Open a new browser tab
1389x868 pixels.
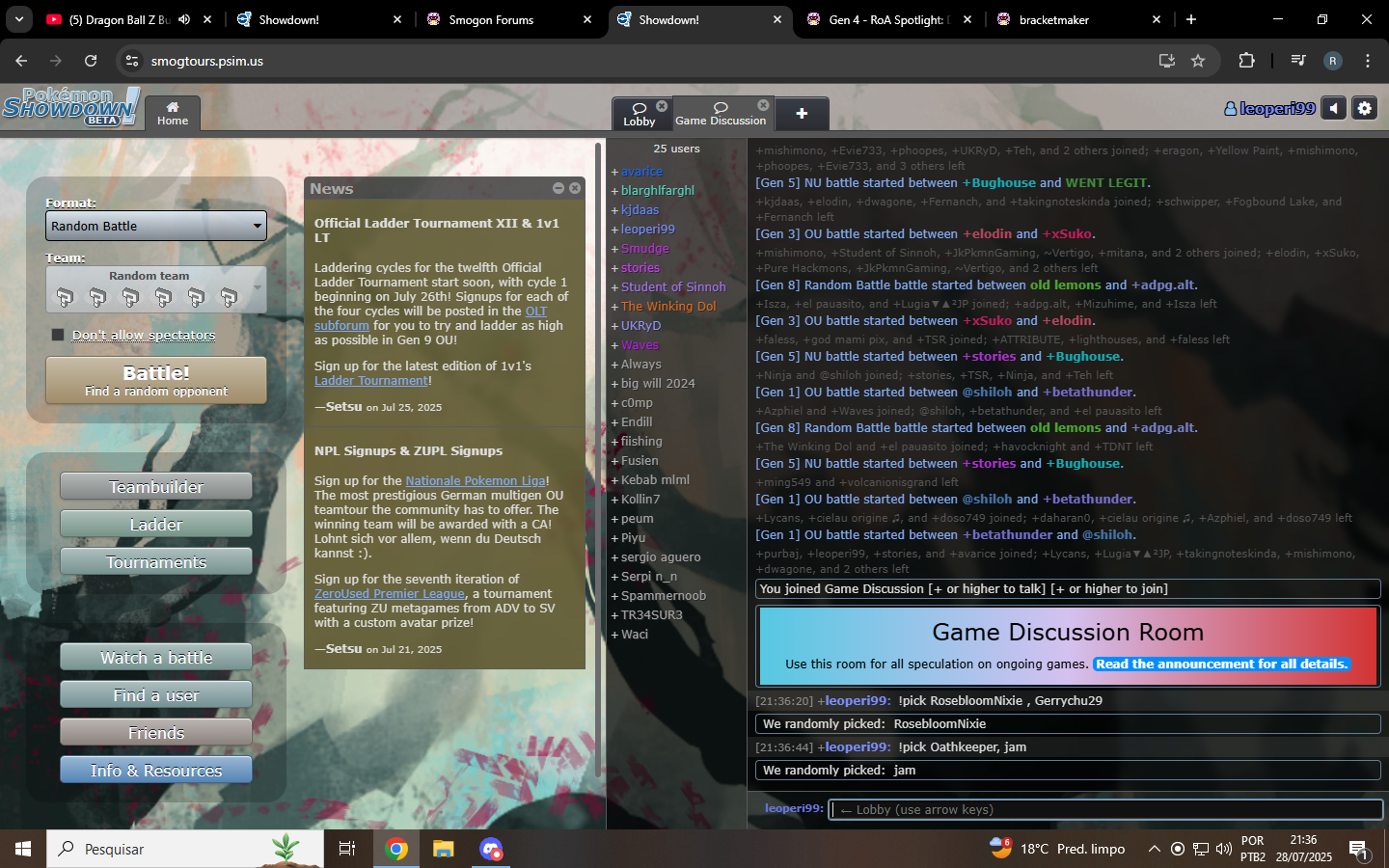tap(1191, 19)
